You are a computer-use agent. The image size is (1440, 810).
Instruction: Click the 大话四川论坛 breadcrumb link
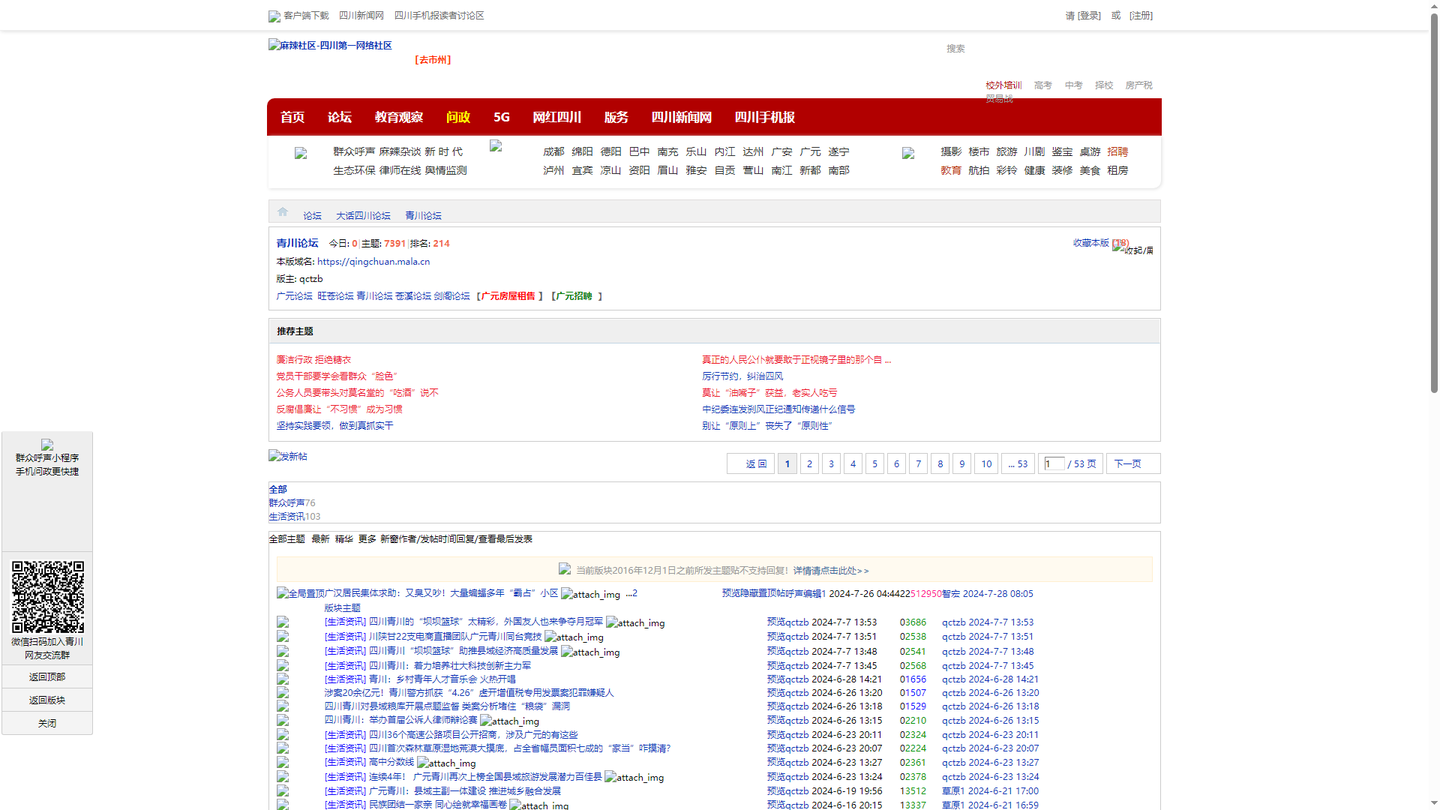tap(363, 216)
